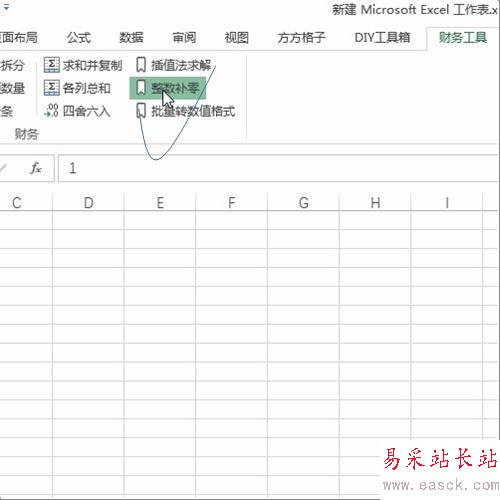500x500 pixels.
Task: Open the 公式 ribbon tab
Action: point(79,38)
